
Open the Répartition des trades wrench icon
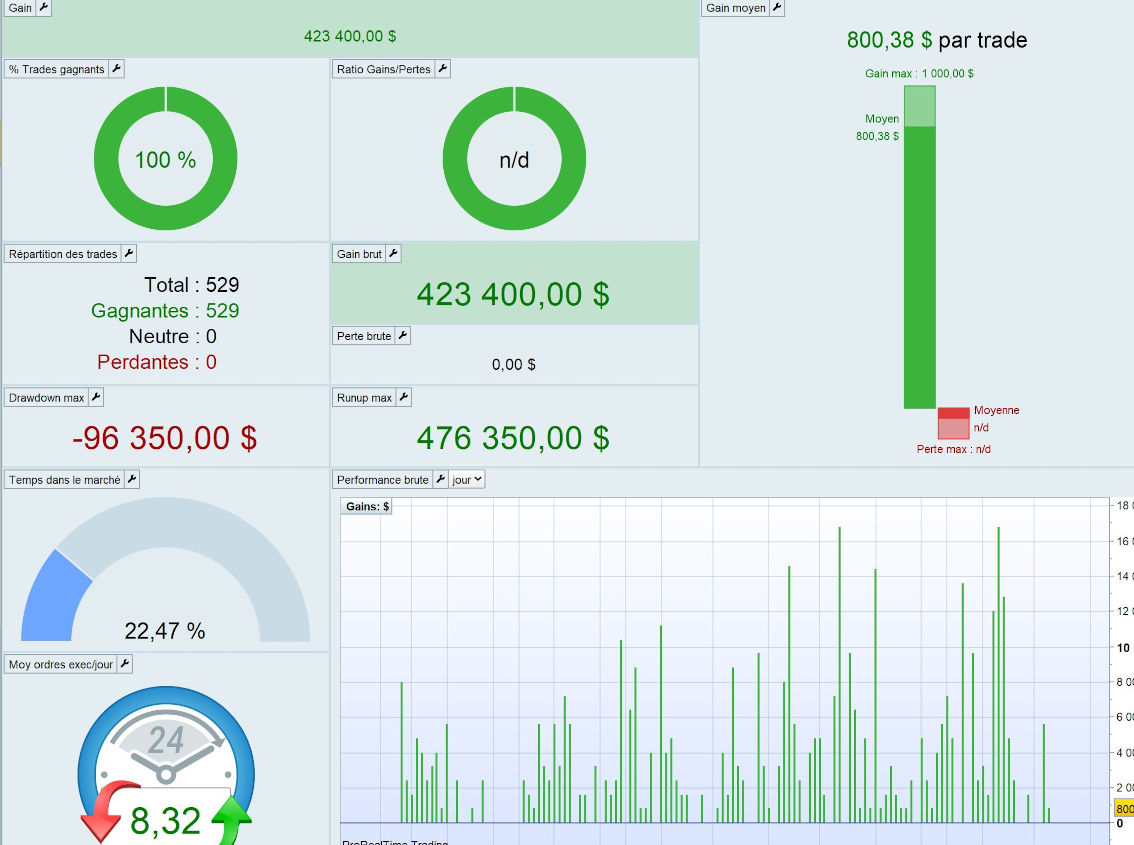tap(129, 253)
